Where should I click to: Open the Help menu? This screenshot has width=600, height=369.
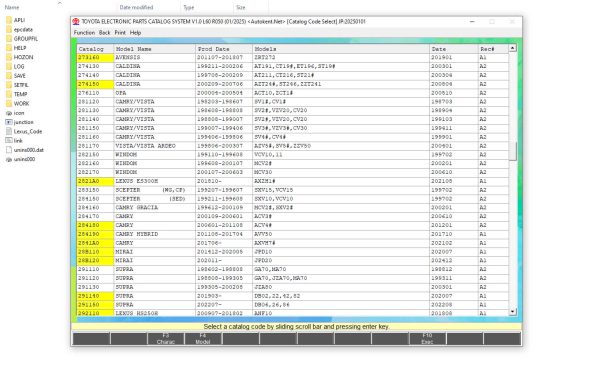click(x=135, y=33)
